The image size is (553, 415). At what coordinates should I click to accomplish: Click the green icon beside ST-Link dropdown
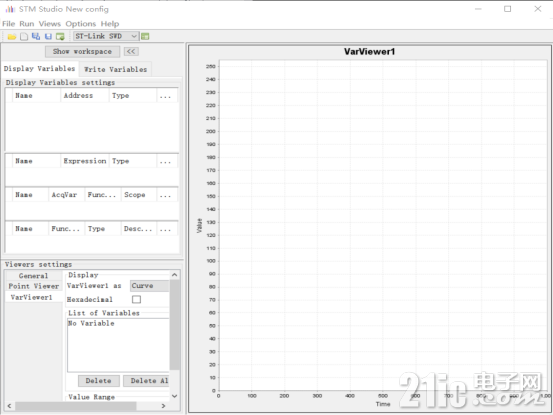pos(145,36)
